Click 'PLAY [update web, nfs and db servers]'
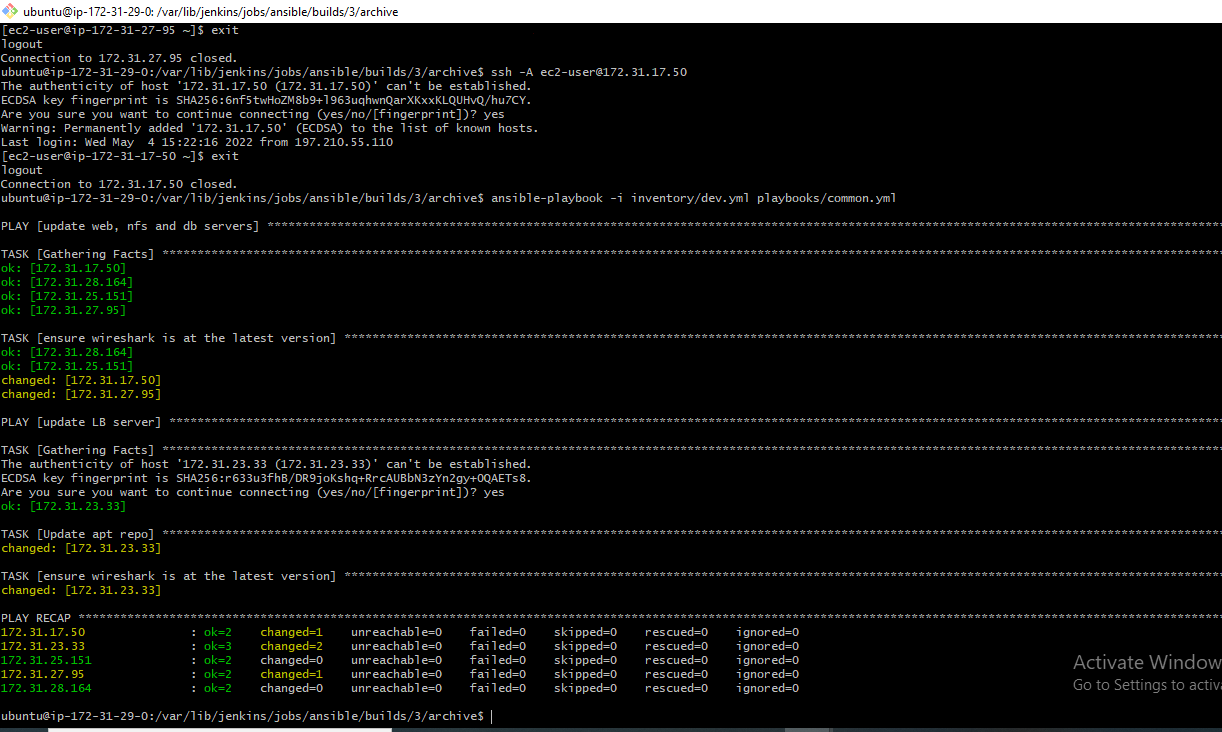 (x=130, y=226)
